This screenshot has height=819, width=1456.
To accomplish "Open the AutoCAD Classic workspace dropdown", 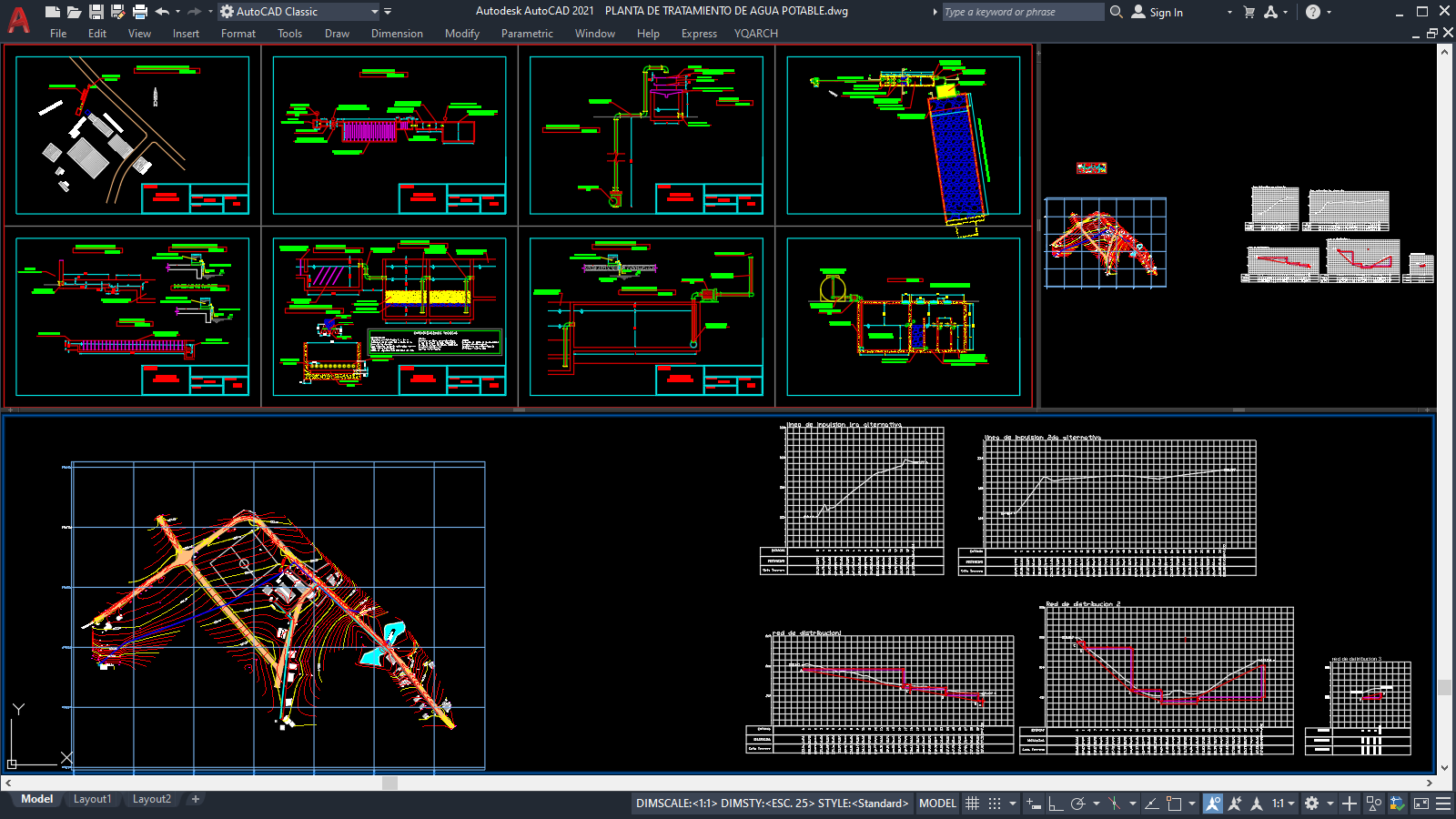I will pyautogui.click(x=374, y=12).
